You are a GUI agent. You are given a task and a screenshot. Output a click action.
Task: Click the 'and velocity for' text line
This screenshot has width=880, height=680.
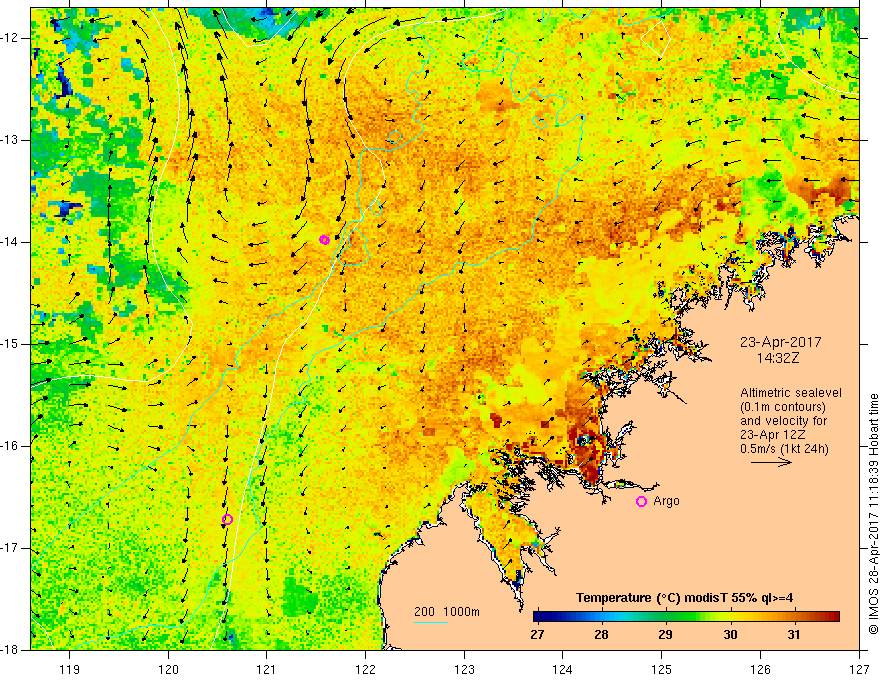[x=783, y=421]
